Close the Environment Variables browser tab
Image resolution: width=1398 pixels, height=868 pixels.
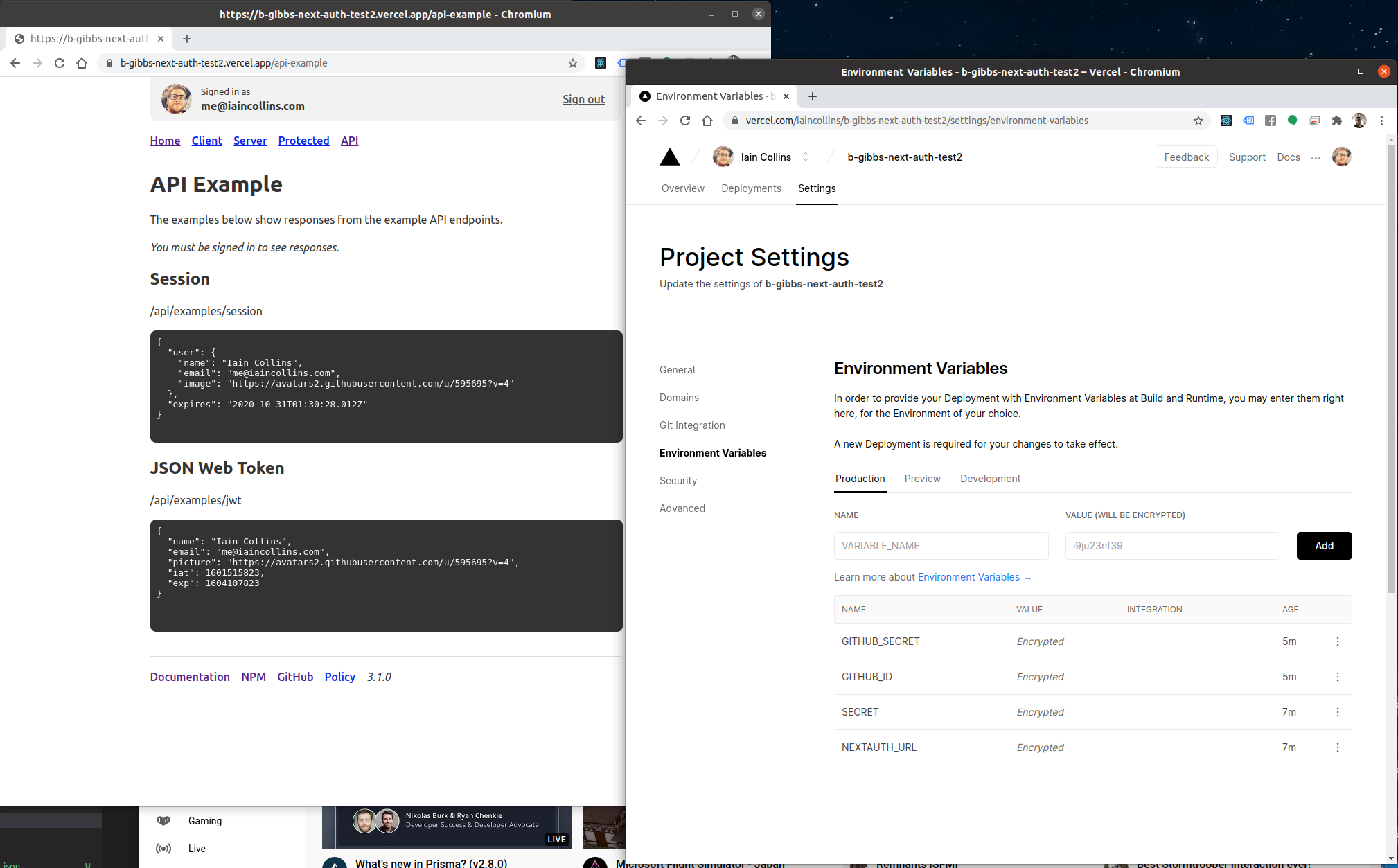pos(786,96)
